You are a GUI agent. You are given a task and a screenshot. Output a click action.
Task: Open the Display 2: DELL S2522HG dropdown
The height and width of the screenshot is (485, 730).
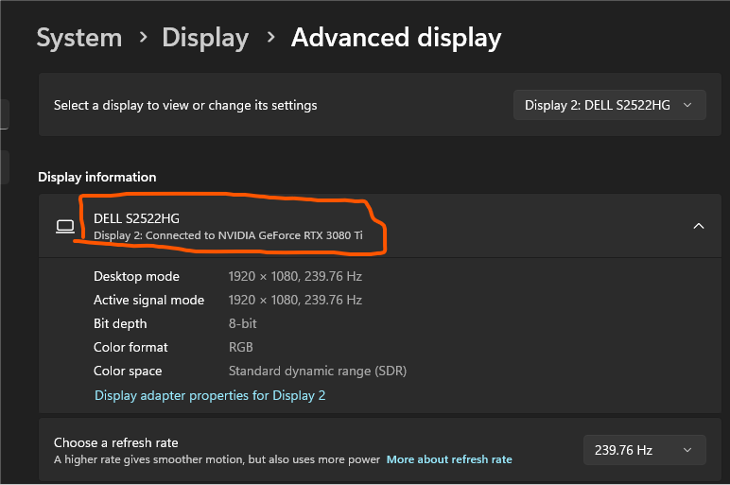(x=609, y=105)
